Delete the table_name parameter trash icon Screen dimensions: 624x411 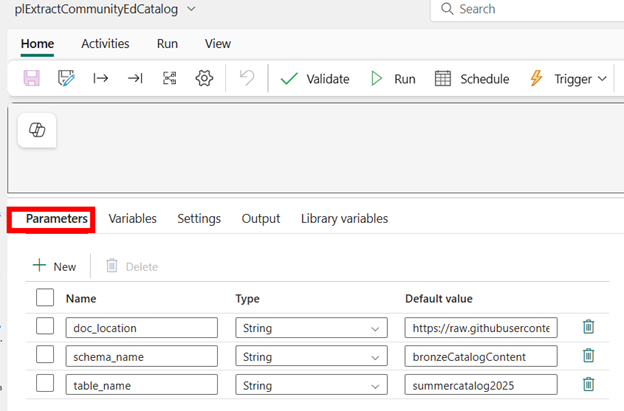pyautogui.click(x=589, y=384)
